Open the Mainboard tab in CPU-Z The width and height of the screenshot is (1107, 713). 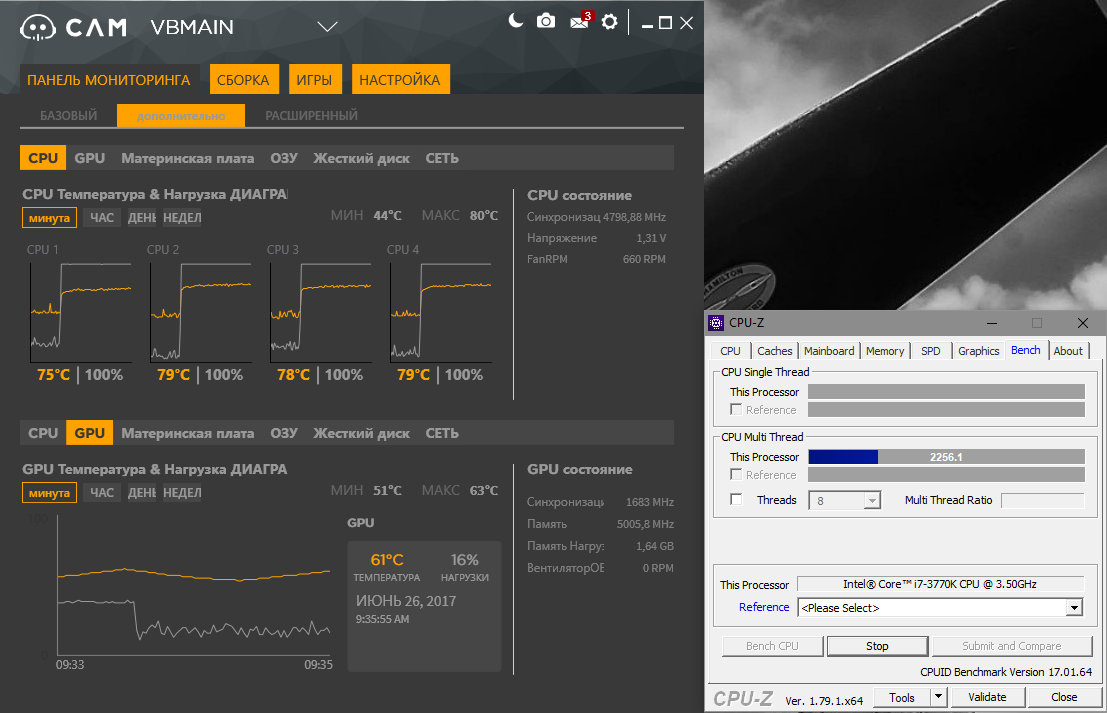pyautogui.click(x=829, y=351)
